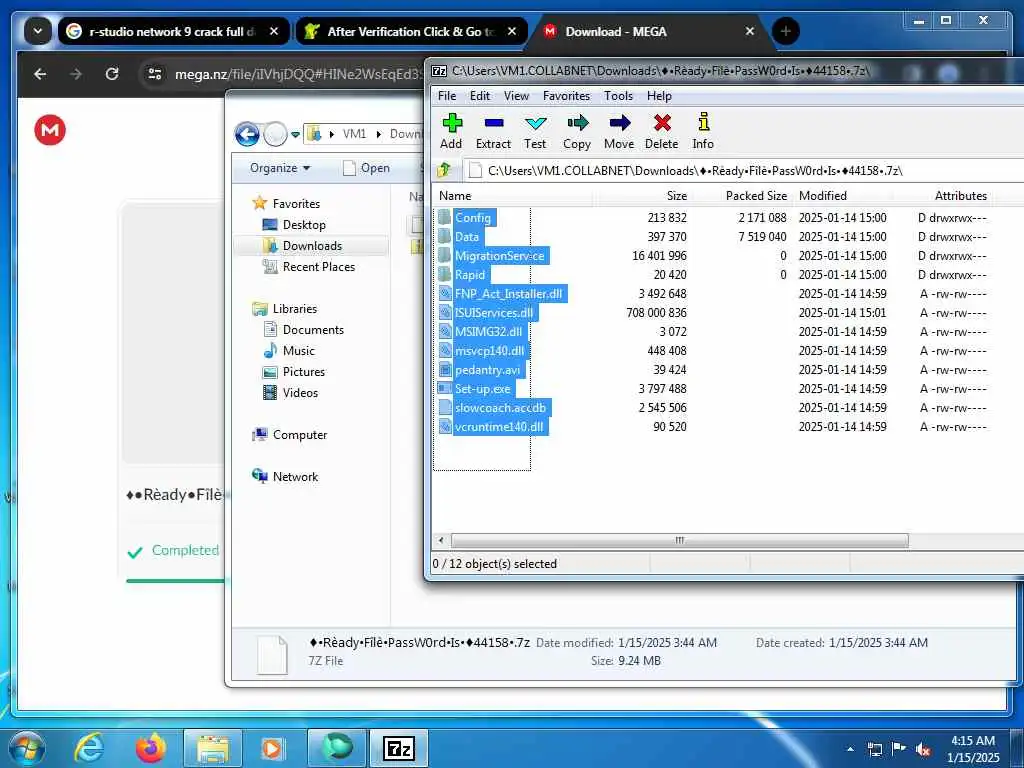The height and width of the screenshot is (768, 1024).
Task: Click the Open button in Explorer toolbar
Action: pos(366,168)
